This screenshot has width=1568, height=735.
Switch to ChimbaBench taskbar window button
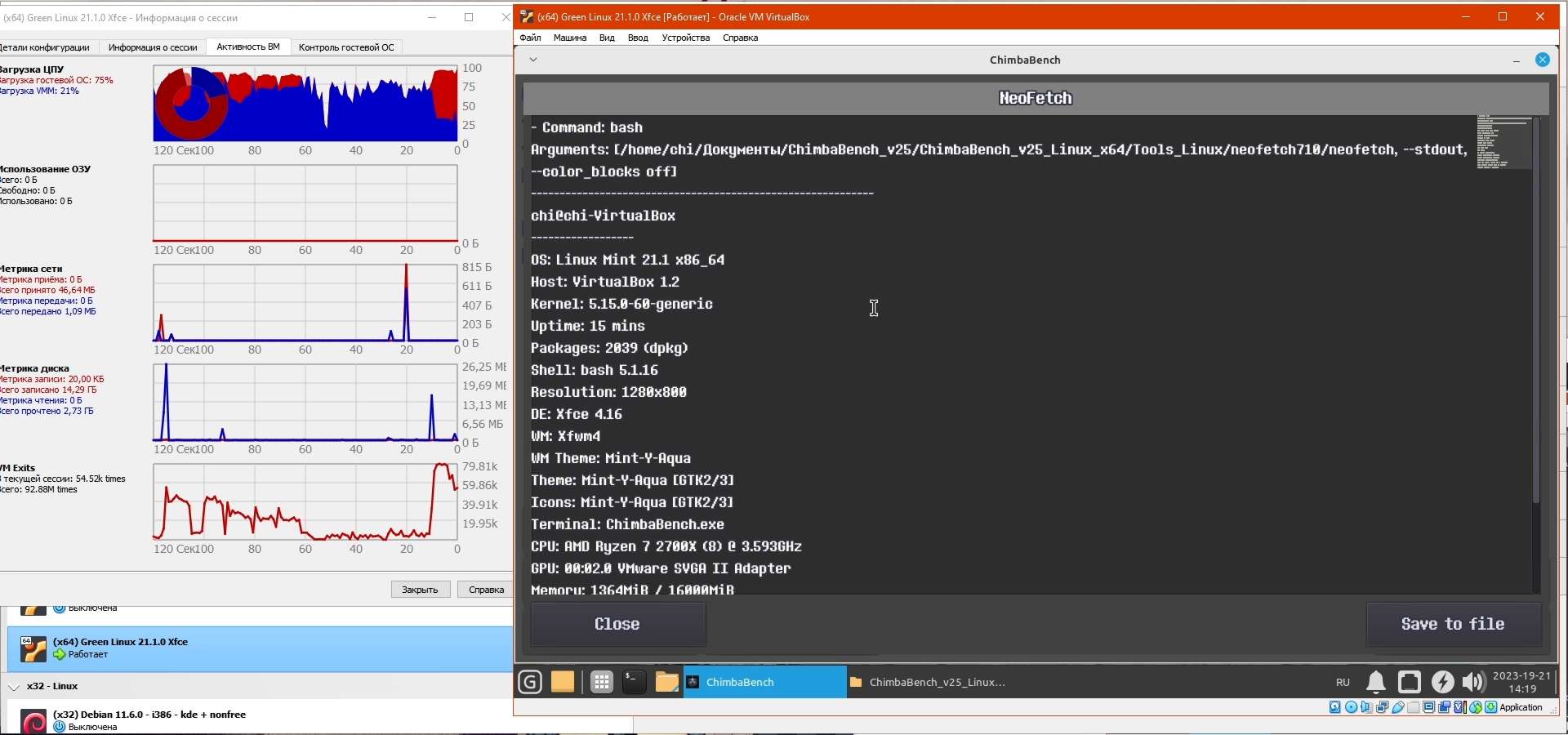tap(764, 682)
